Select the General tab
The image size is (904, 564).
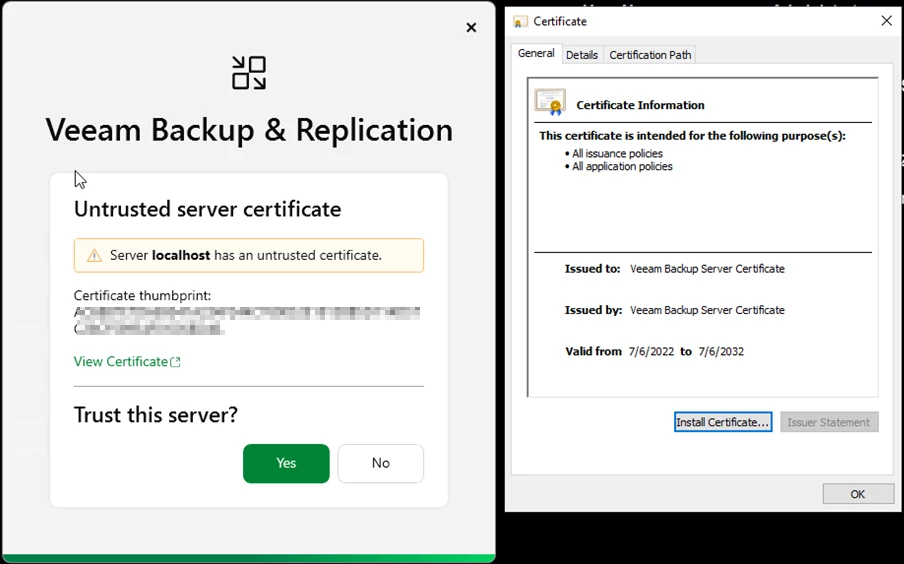click(536, 54)
